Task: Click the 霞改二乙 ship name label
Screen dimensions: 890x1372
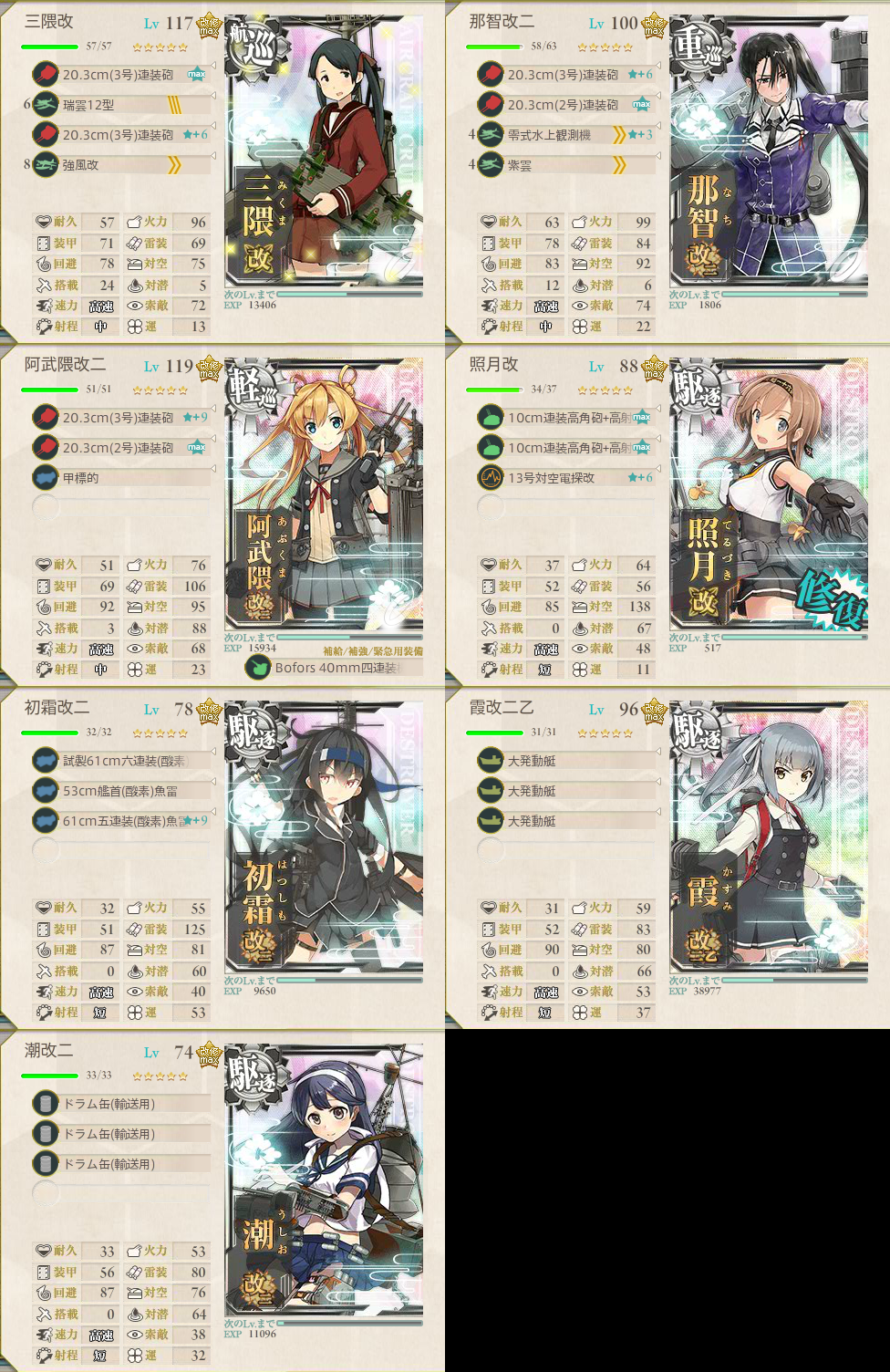Action: point(502,707)
